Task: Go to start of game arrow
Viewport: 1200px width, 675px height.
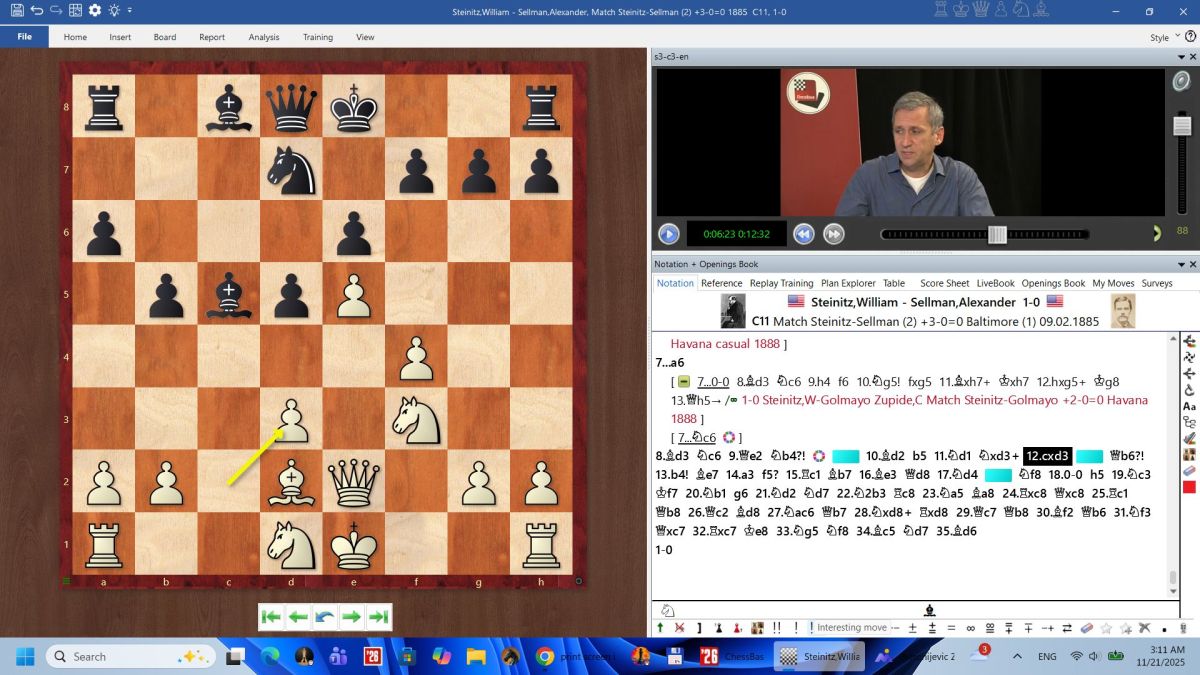Action: point(271,617)
